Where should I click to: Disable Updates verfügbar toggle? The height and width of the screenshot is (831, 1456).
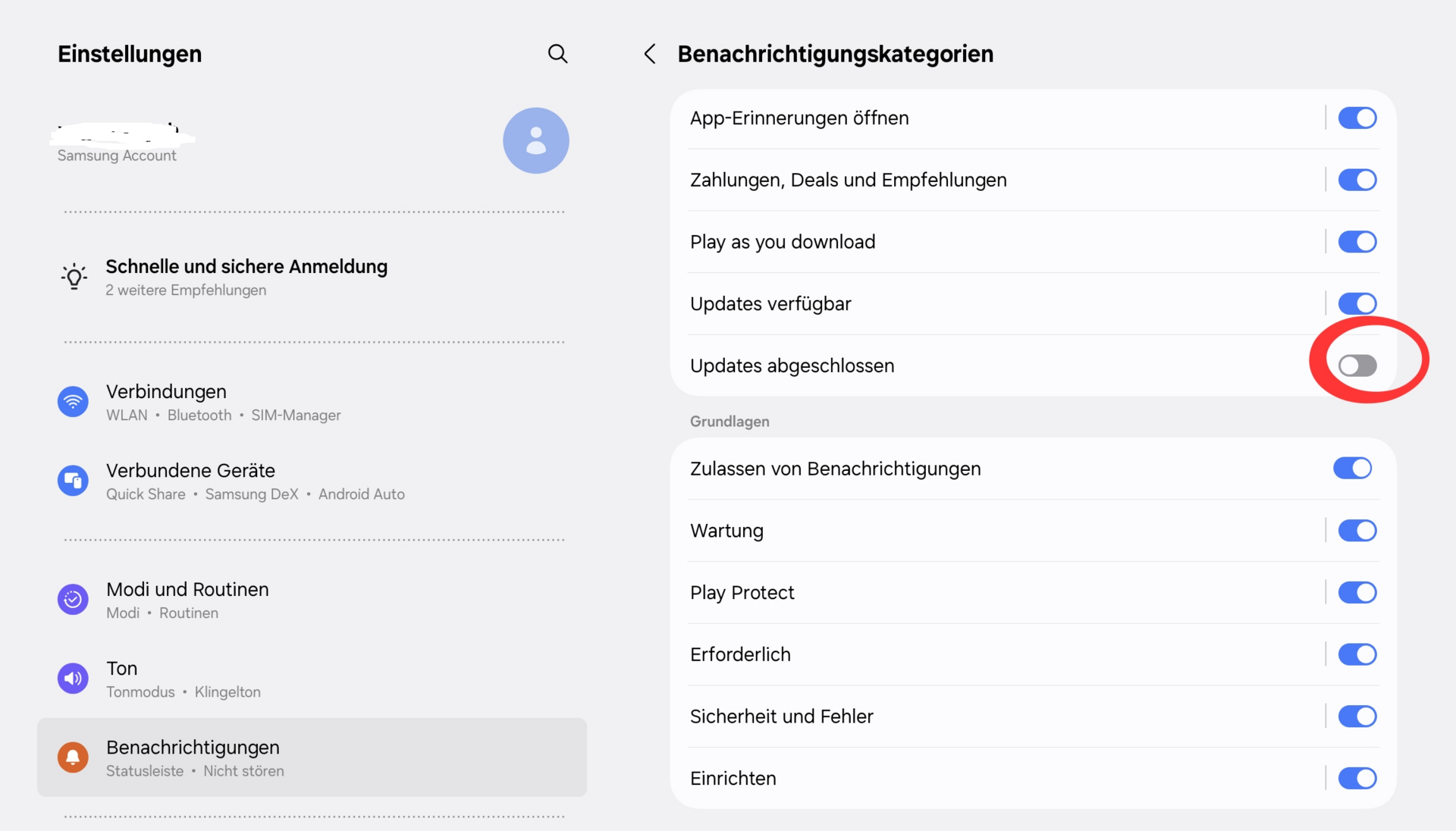[1357, 304]
